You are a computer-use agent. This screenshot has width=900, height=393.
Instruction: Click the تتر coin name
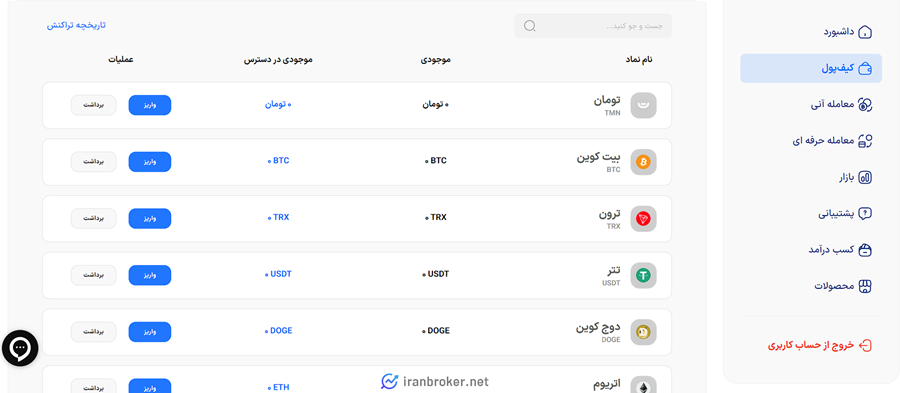613,271
